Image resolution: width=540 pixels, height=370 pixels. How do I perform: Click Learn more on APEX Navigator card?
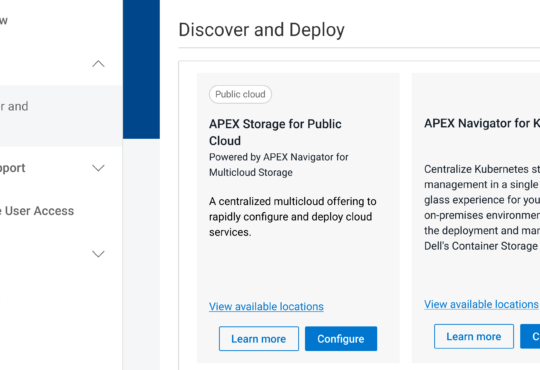[474, 337]
